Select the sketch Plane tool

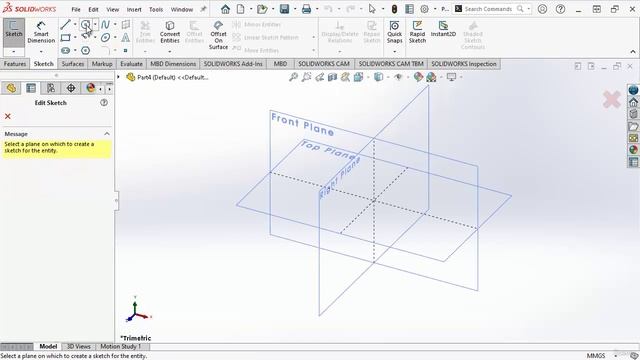pyautogui.click(x=126, y=24)
